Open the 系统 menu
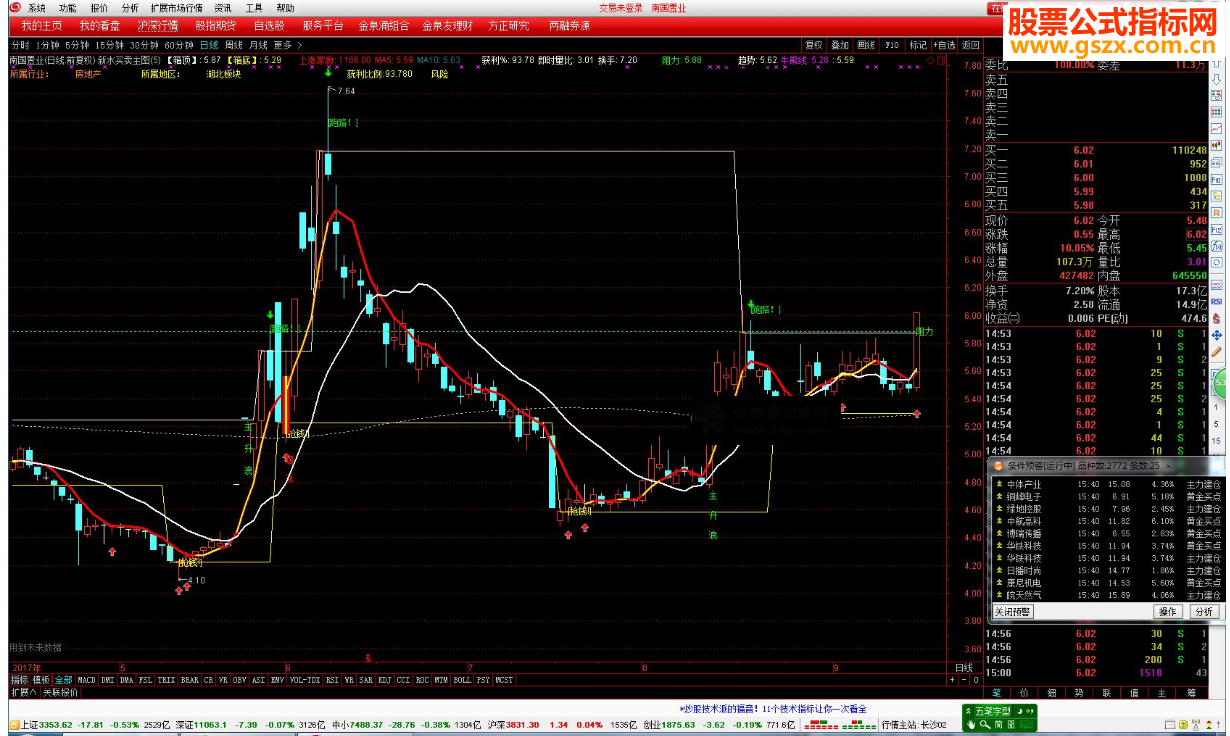 click(36, 8)
